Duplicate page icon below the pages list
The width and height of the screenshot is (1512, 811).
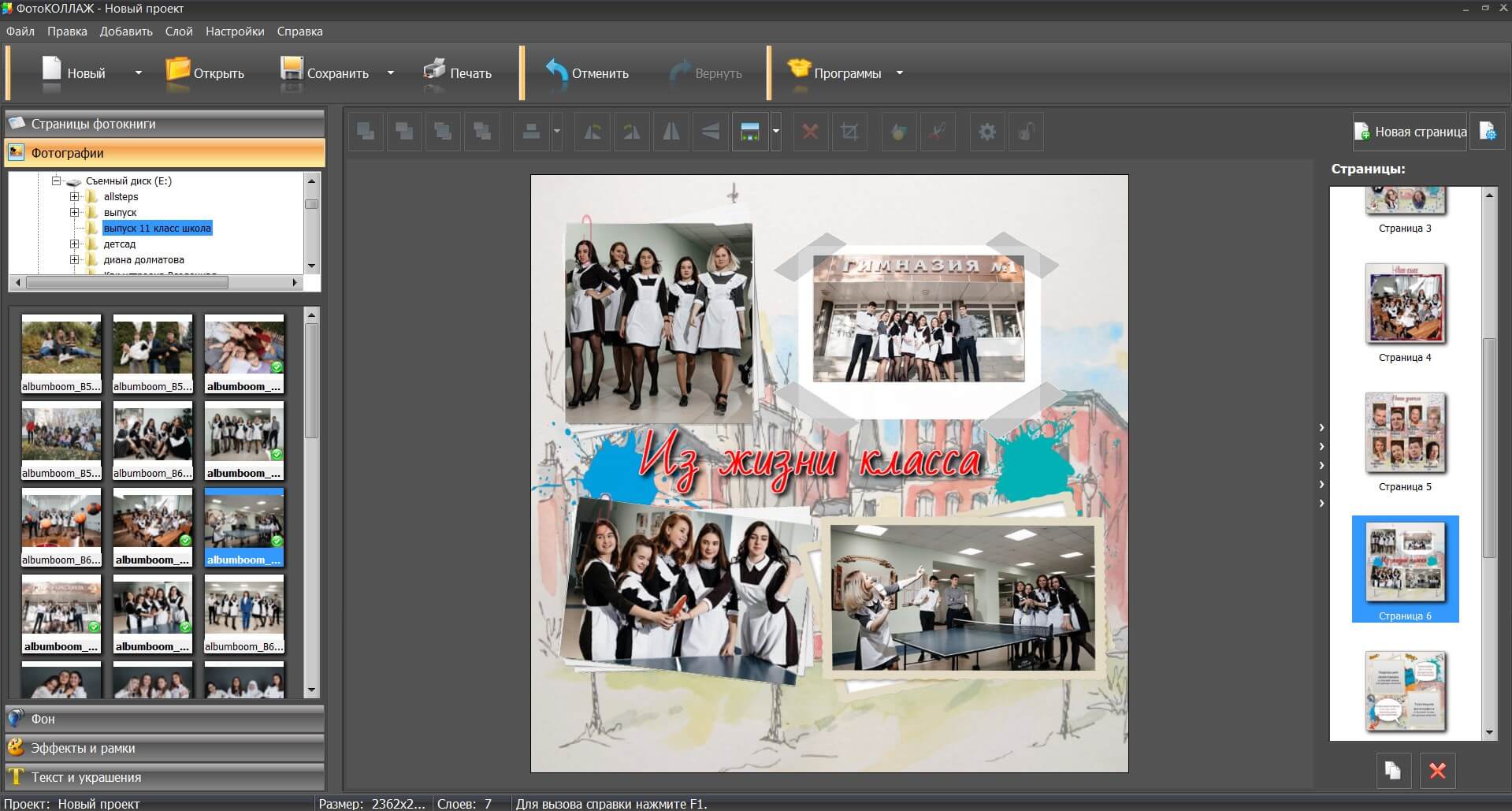1393,770
